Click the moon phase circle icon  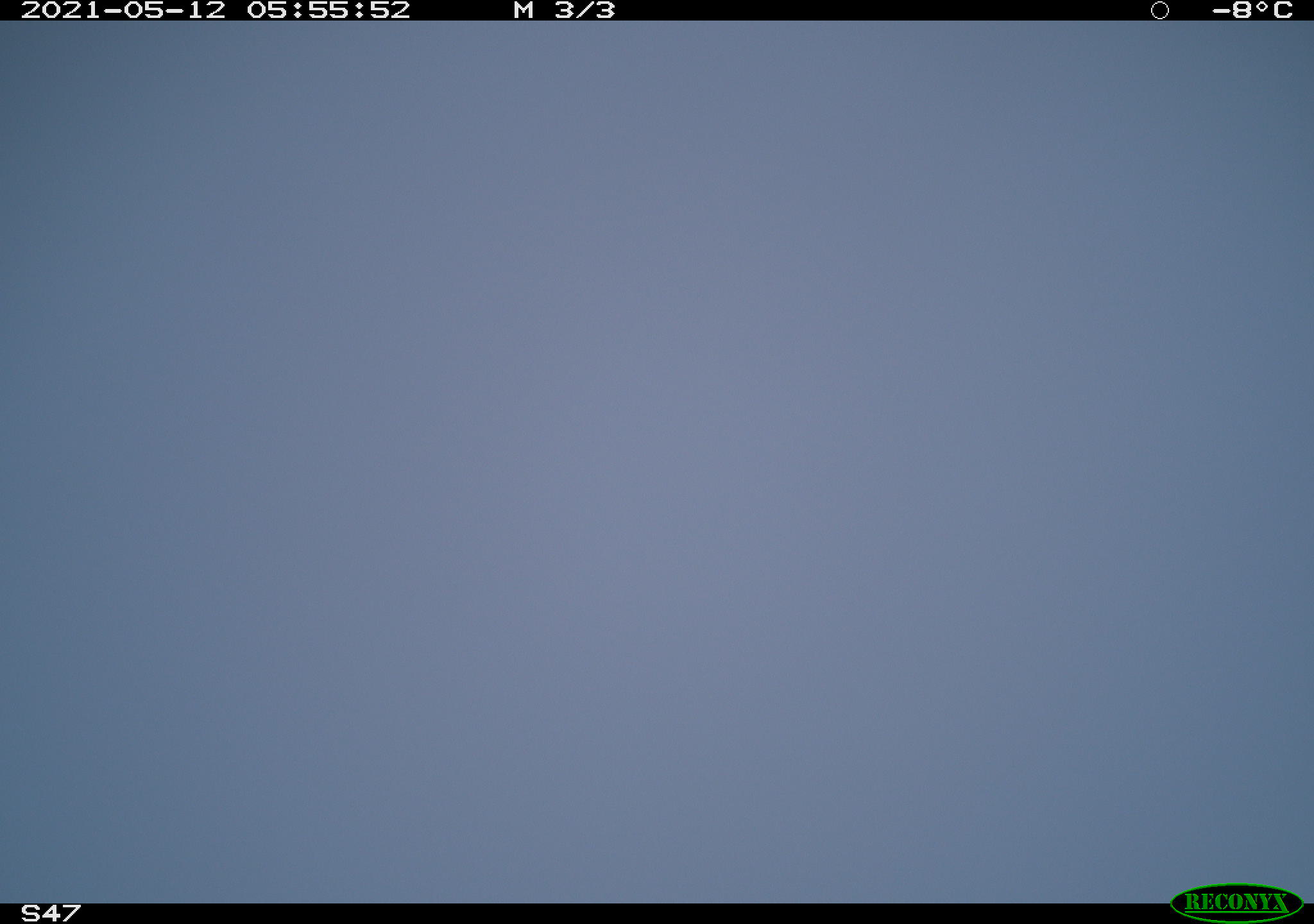pos(1160,10)
